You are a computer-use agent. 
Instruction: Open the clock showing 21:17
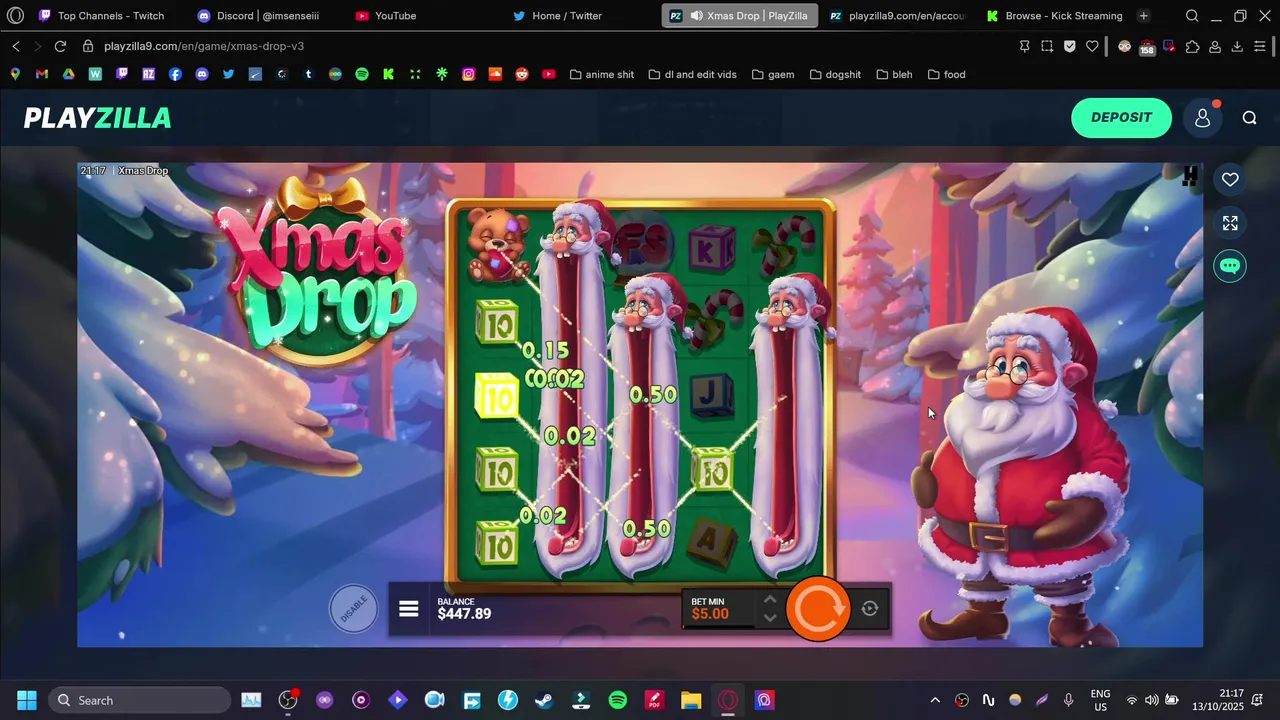pyautogui.click(x=1218, y=700)
